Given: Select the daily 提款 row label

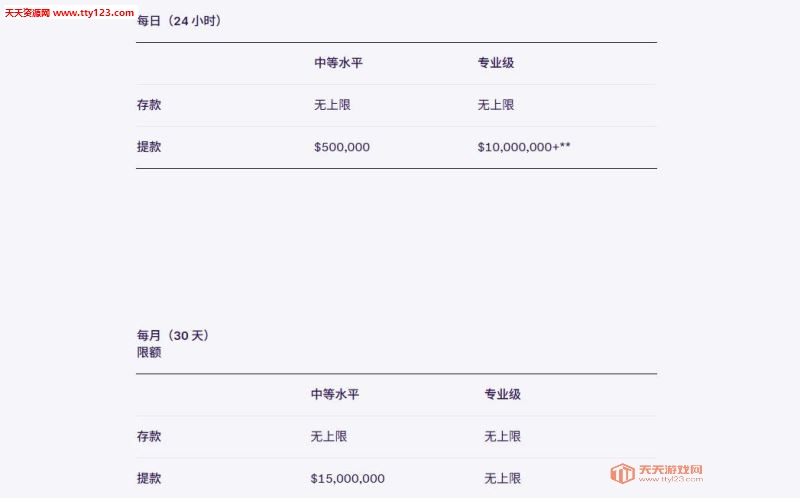Looking at the screenshot, I should [x=149, y=146].
